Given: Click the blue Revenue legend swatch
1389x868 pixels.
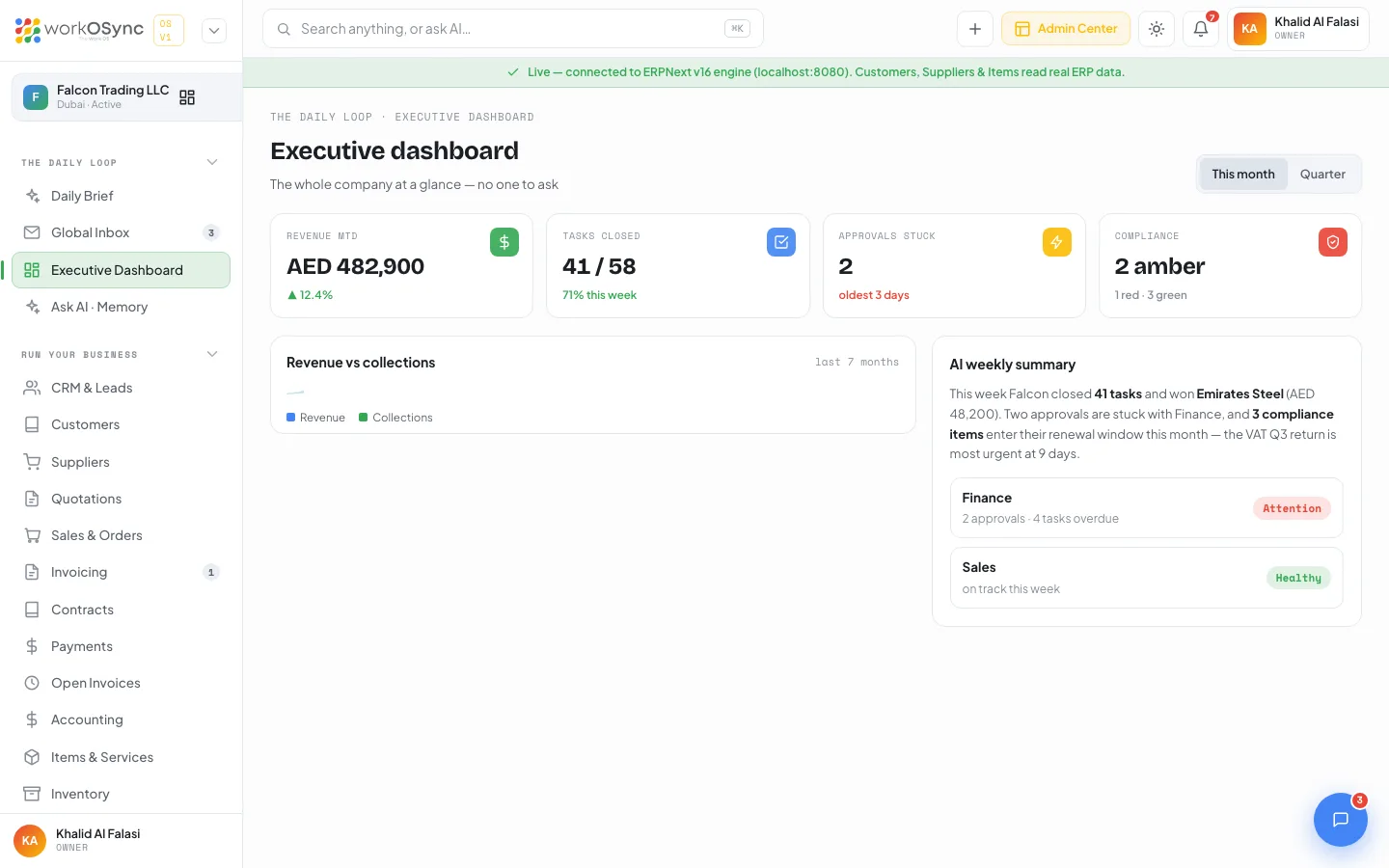Looking at the screenshot, I should [291, 418].
